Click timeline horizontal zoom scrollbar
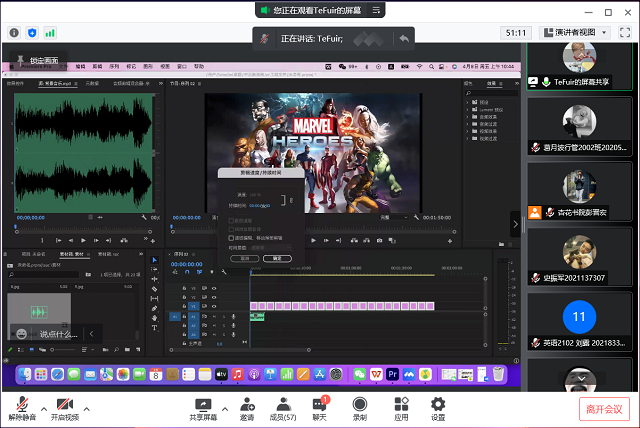 click(x=240, y=350)
